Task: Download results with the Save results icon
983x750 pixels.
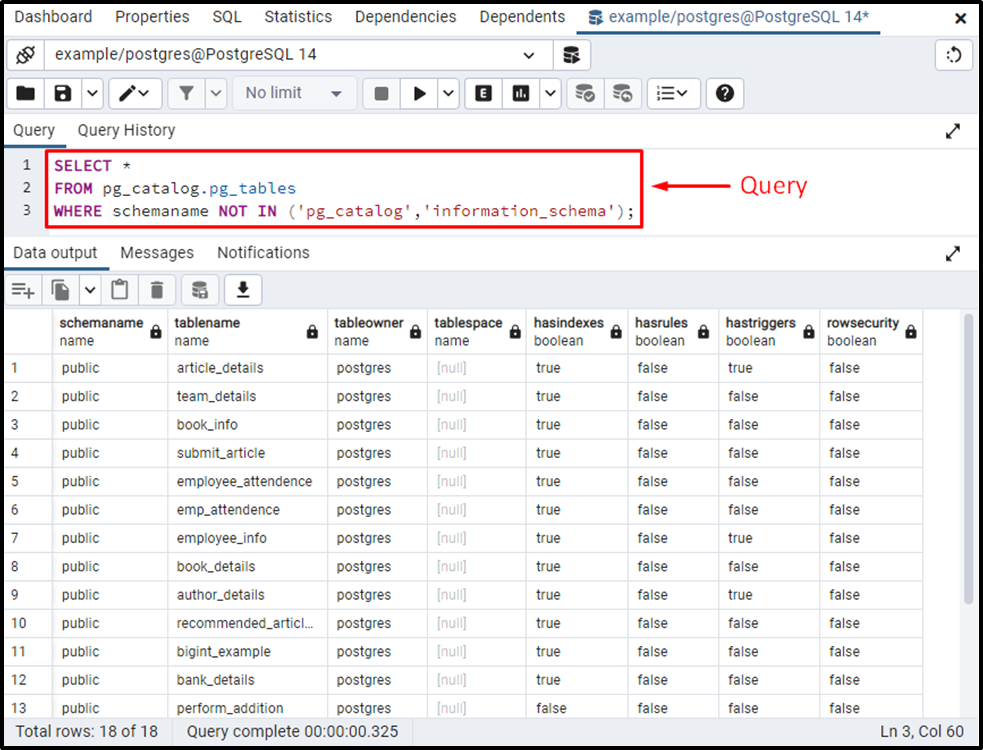Action: (x=242, y=289)
